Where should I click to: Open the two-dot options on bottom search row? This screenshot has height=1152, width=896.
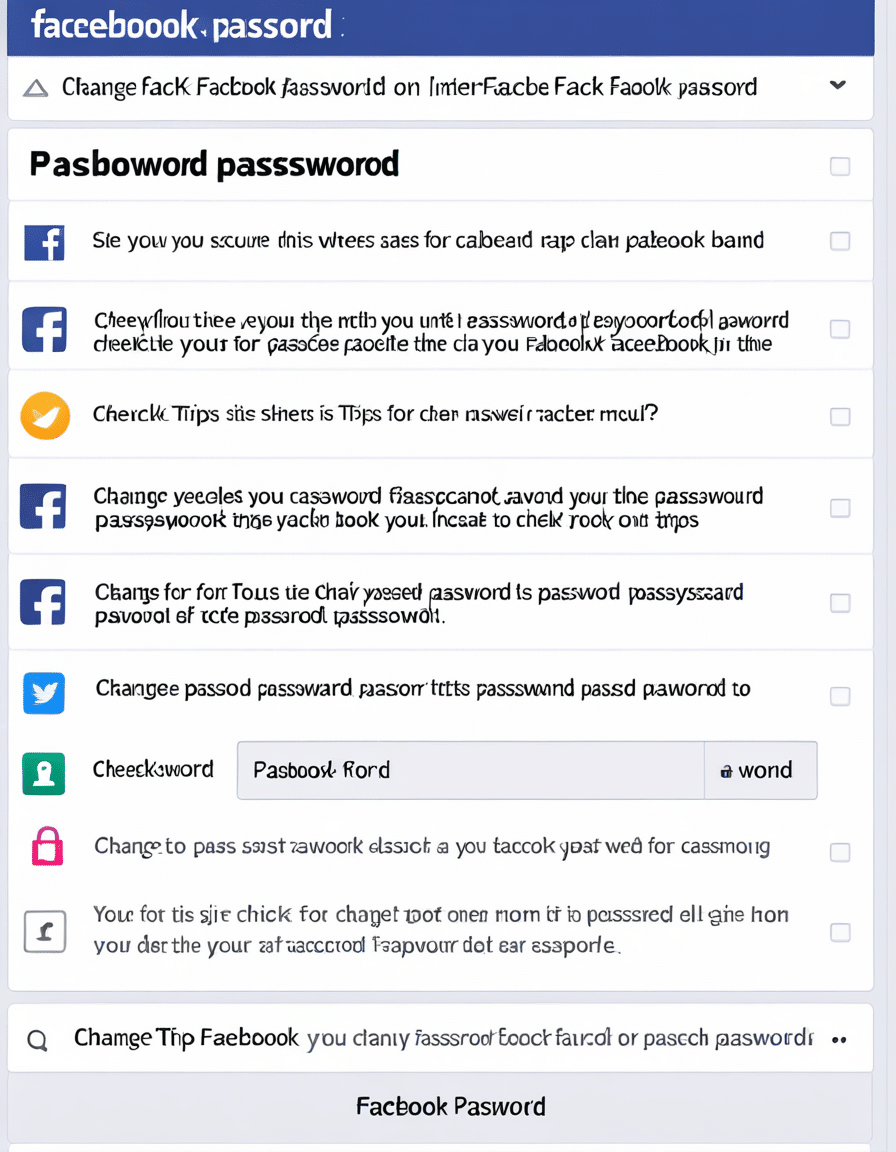pos(839,1040)
